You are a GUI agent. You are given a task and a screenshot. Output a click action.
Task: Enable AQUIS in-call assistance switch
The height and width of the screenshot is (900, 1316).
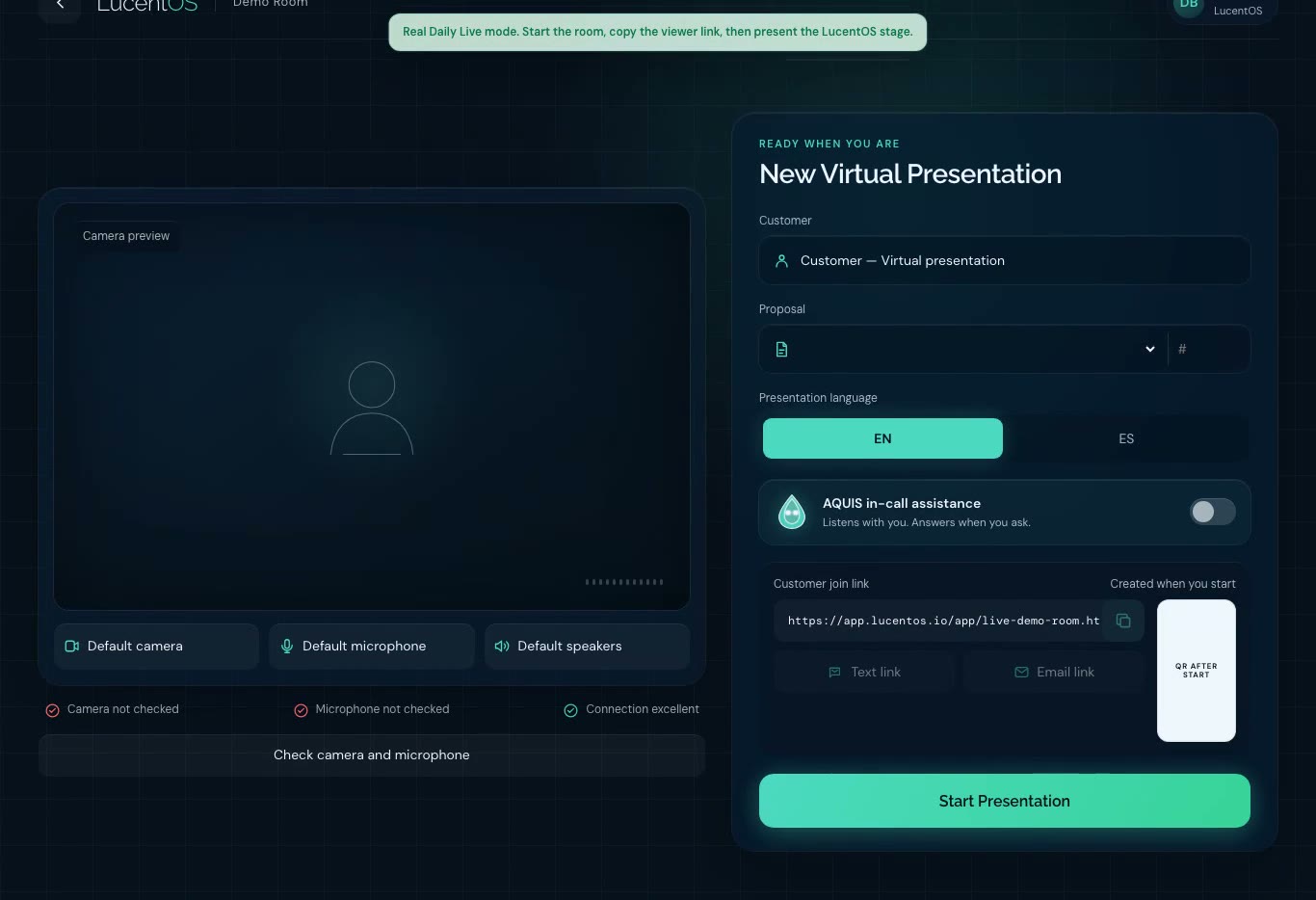[x=1213, y=512]
